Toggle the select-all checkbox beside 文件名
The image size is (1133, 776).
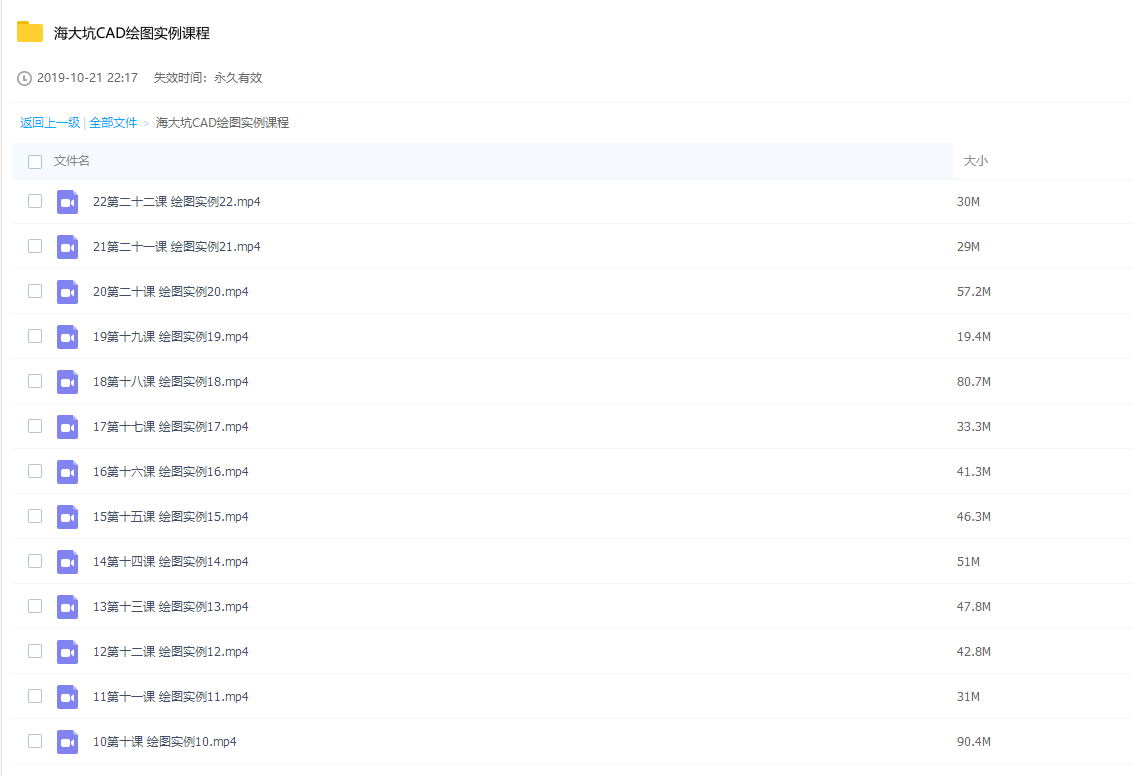point(35,161)
